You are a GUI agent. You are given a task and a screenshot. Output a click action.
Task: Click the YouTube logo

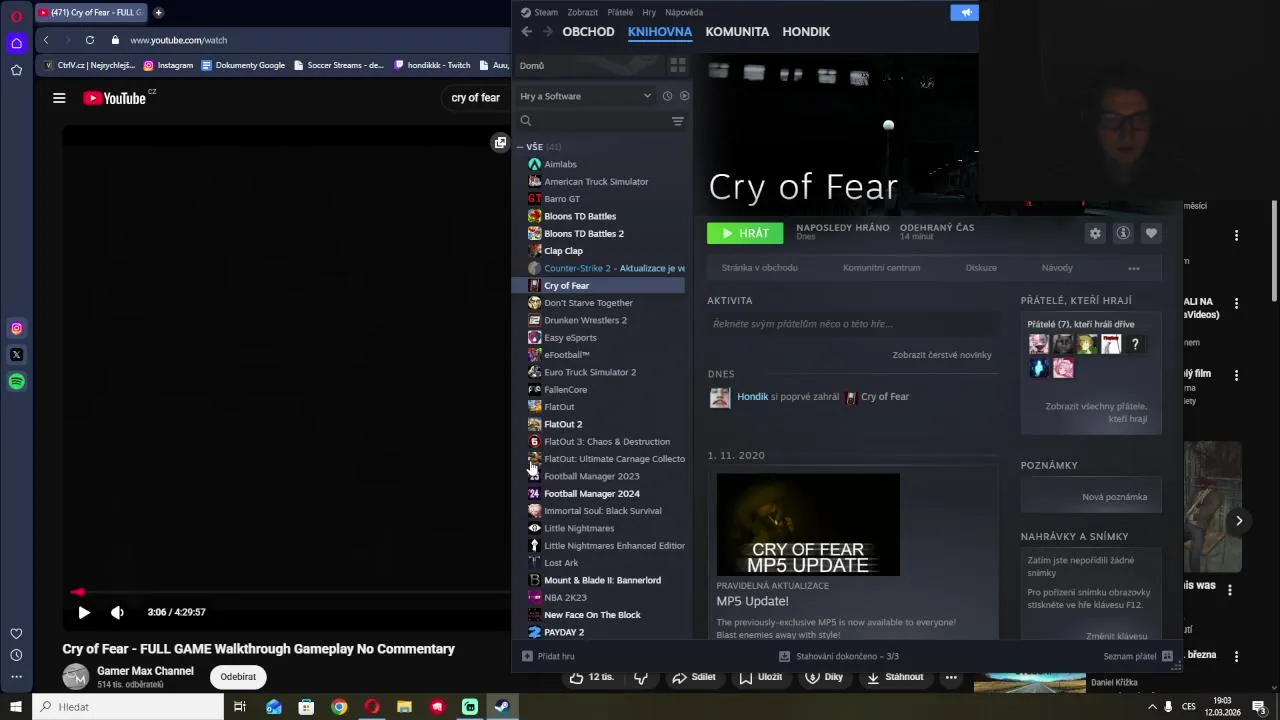point(115,98)
